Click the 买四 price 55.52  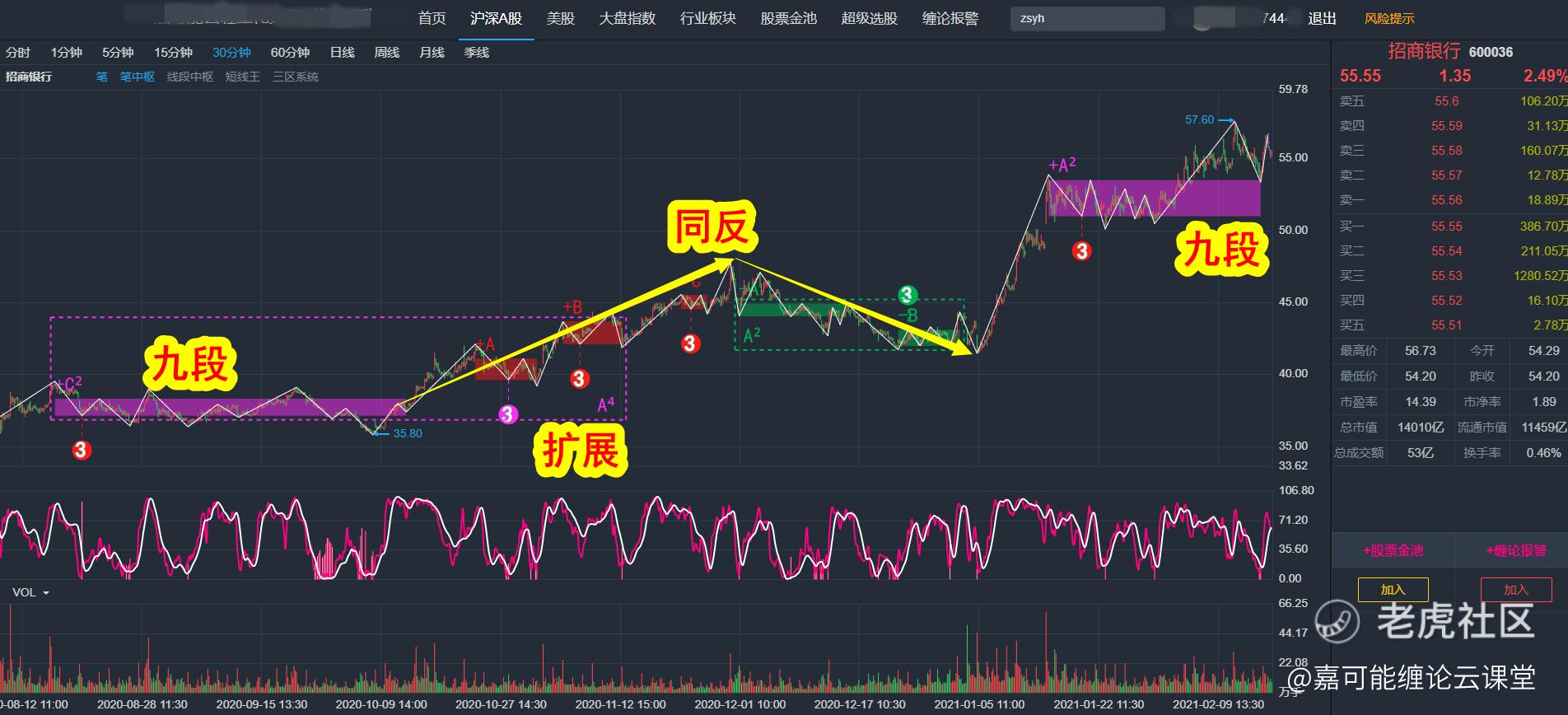[1446, 301]
